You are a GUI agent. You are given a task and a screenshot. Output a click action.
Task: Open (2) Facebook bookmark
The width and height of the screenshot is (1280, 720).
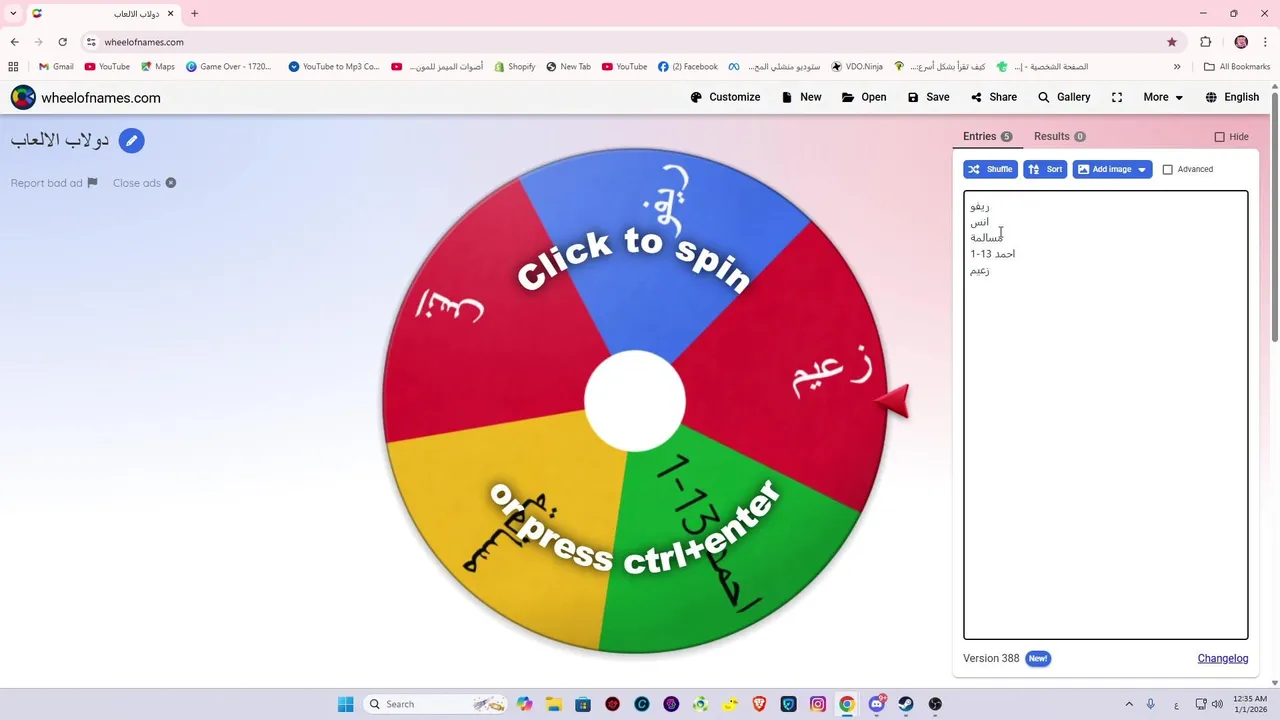(688, 67)
